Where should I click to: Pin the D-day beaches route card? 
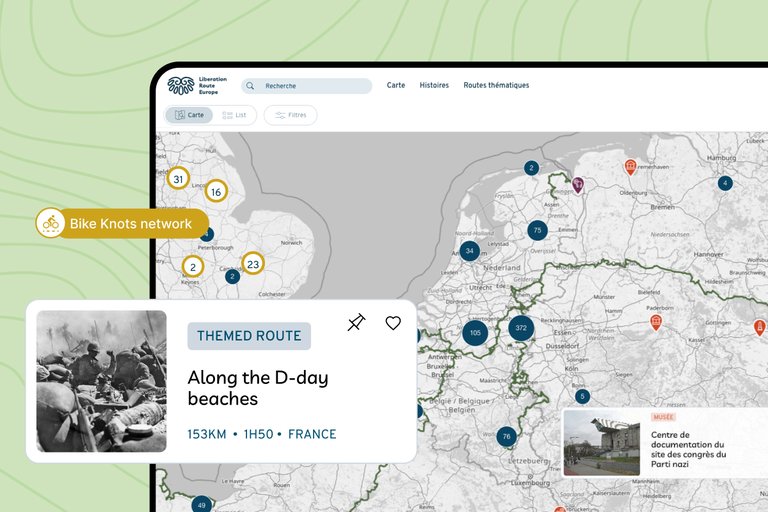point(357,322)
